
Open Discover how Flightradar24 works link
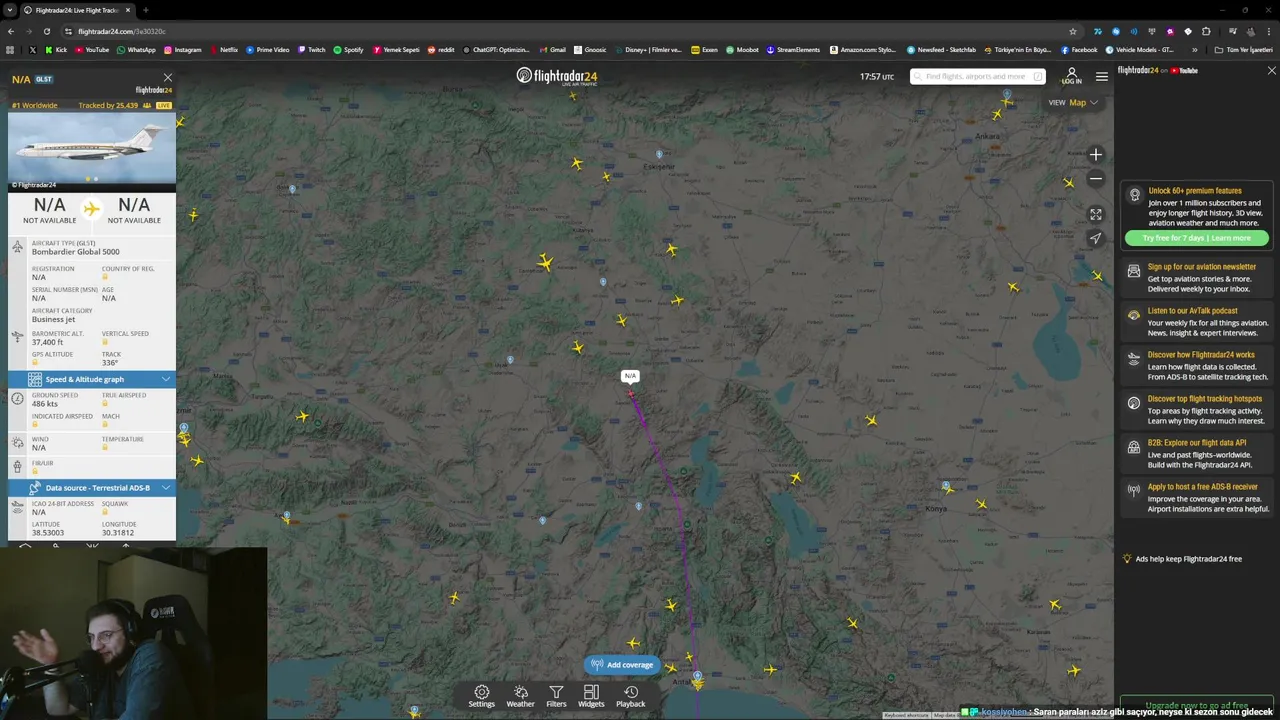(x=1201, y=355)
